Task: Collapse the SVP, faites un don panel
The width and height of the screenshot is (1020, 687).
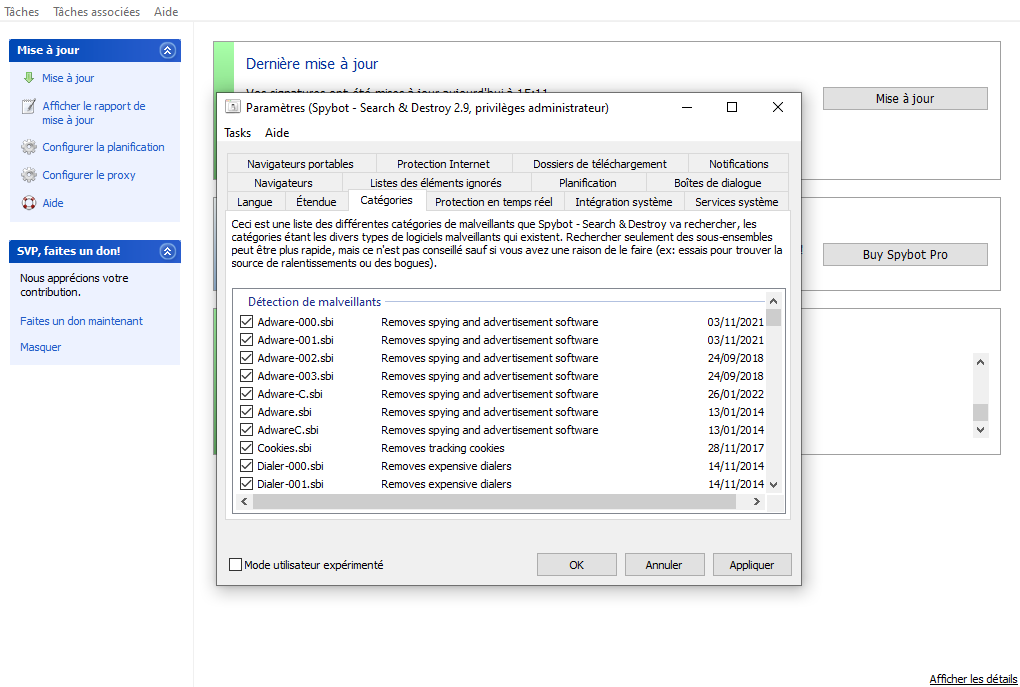Action: coord(168,251)
